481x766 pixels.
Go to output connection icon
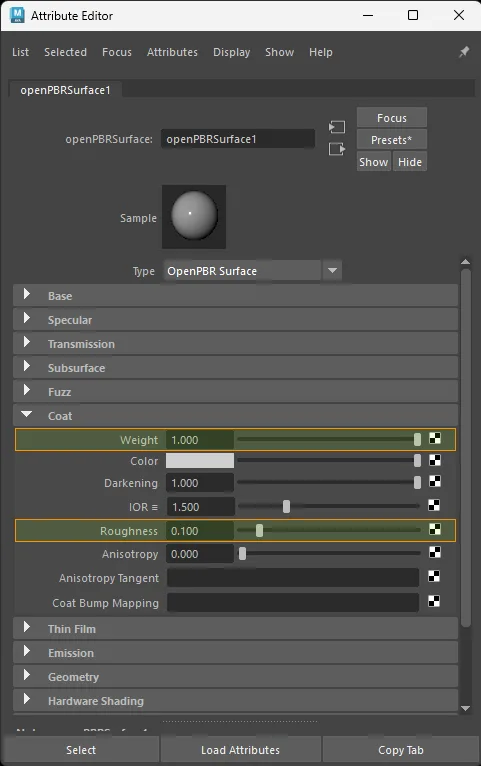click(337, 149)
